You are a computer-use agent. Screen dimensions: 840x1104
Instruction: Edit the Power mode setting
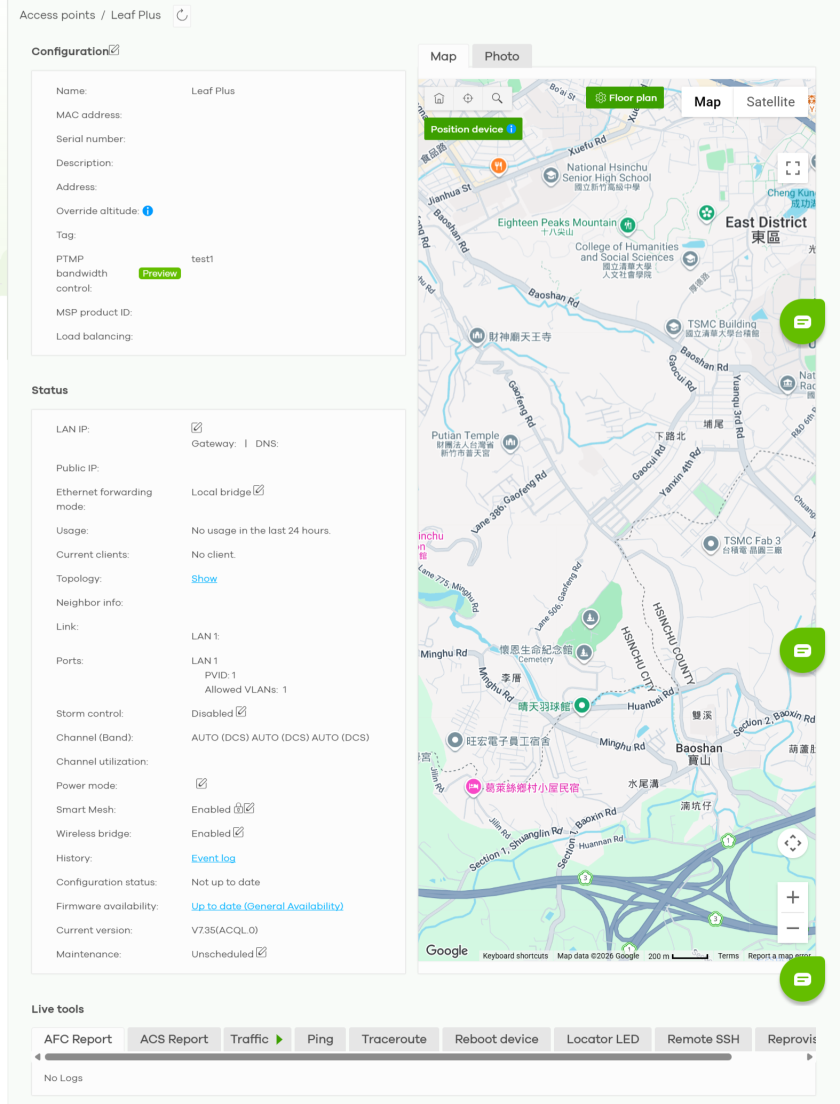point(201,784)
